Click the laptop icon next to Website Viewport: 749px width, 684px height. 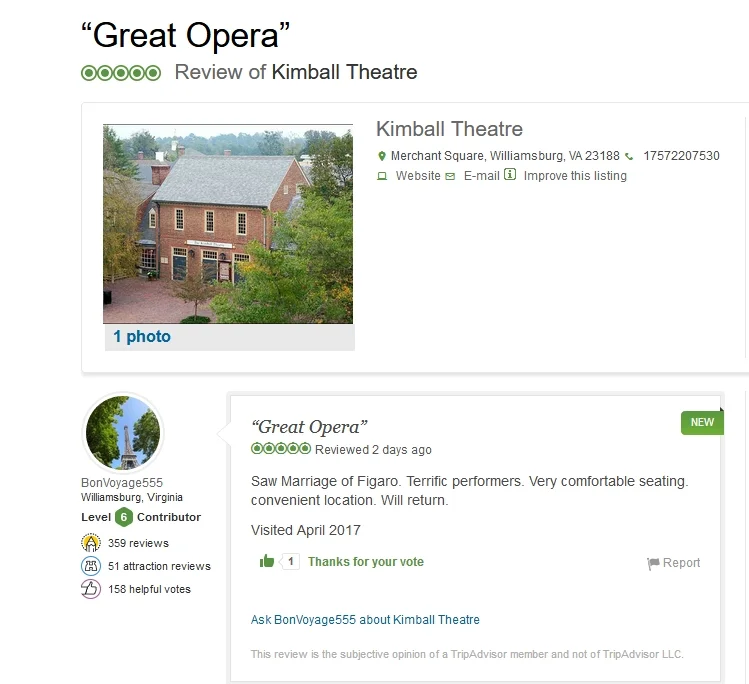point(382,176)
